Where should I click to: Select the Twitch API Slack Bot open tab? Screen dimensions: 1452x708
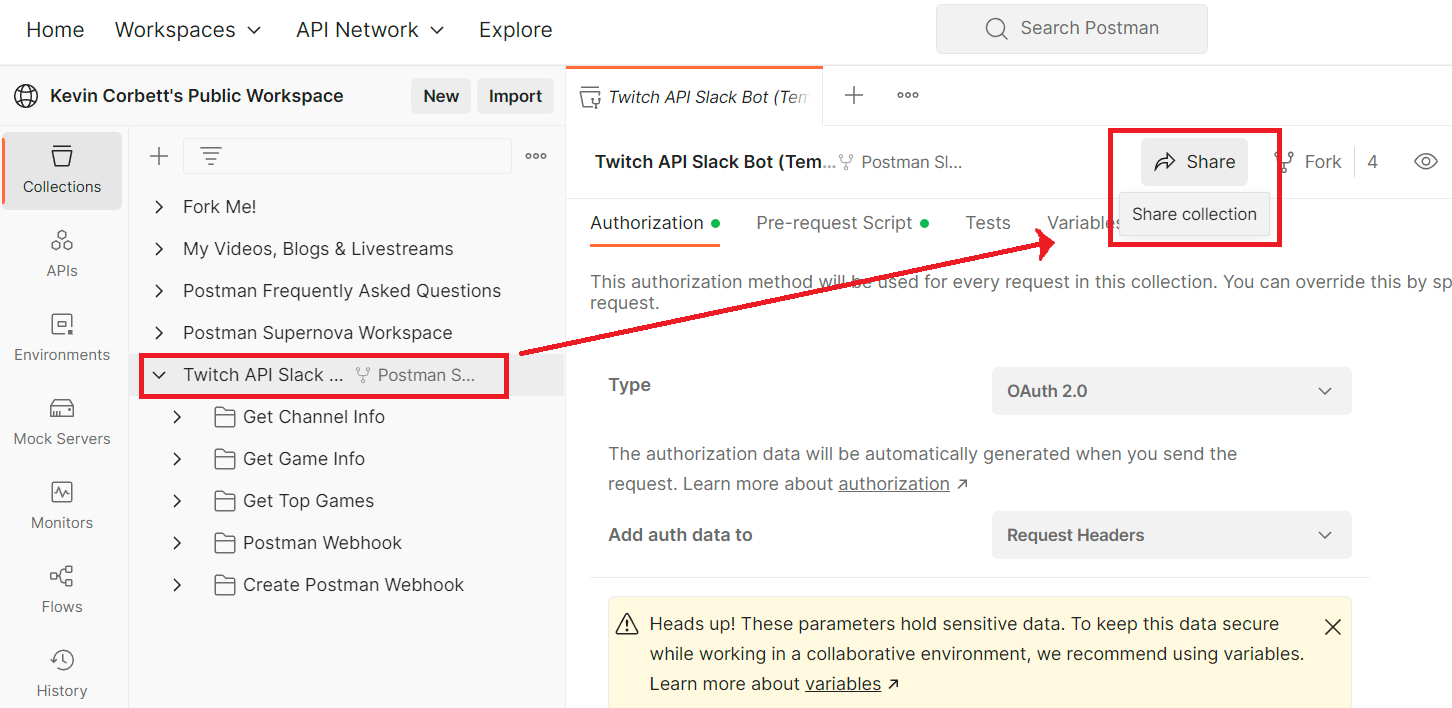(694, 97)
